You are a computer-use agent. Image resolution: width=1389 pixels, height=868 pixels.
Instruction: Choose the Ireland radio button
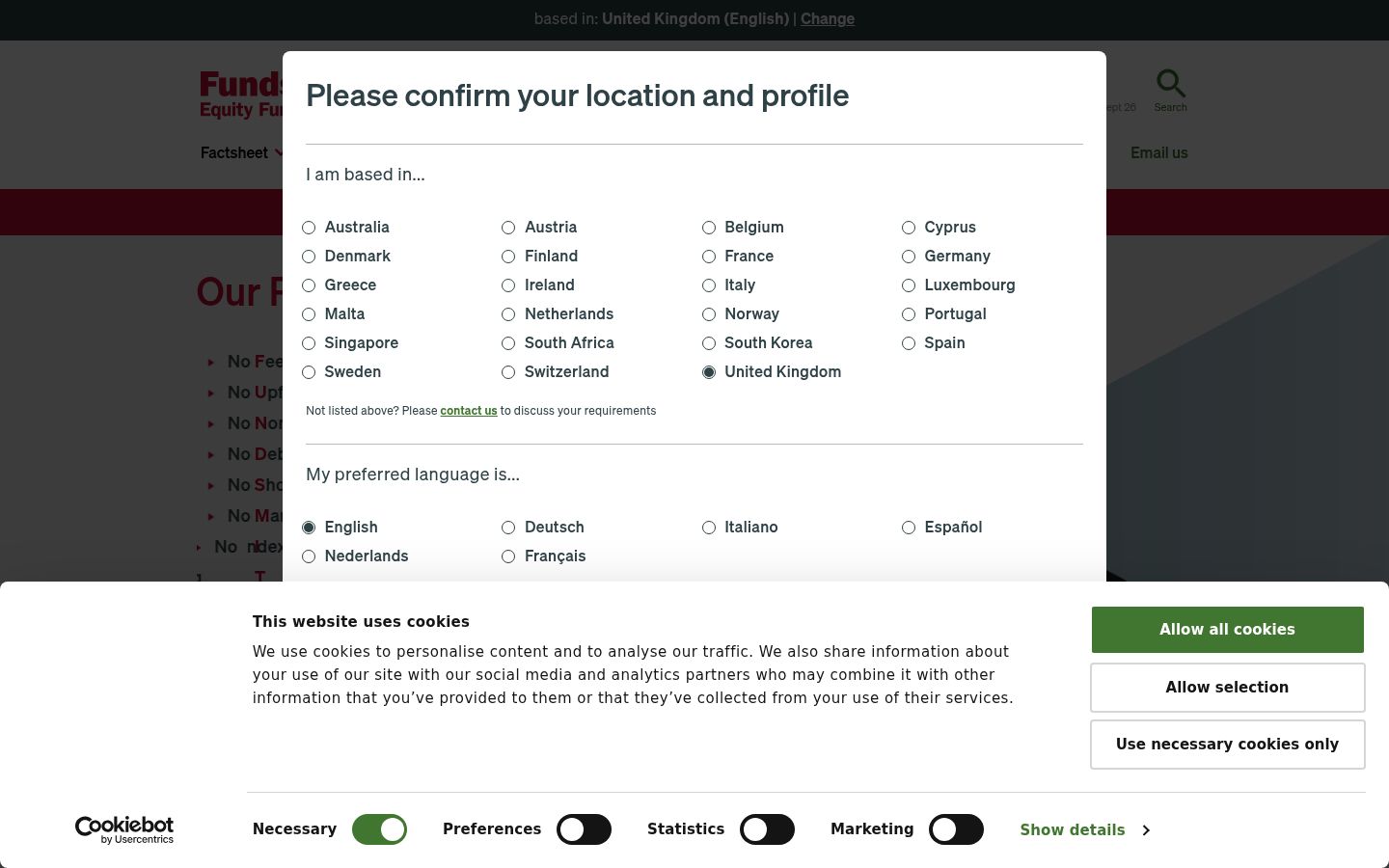[508, 285]
